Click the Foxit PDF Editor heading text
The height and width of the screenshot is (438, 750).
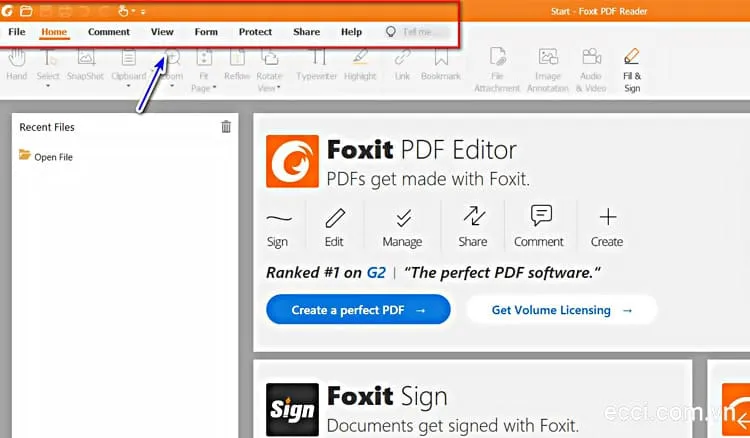point(421,150)
